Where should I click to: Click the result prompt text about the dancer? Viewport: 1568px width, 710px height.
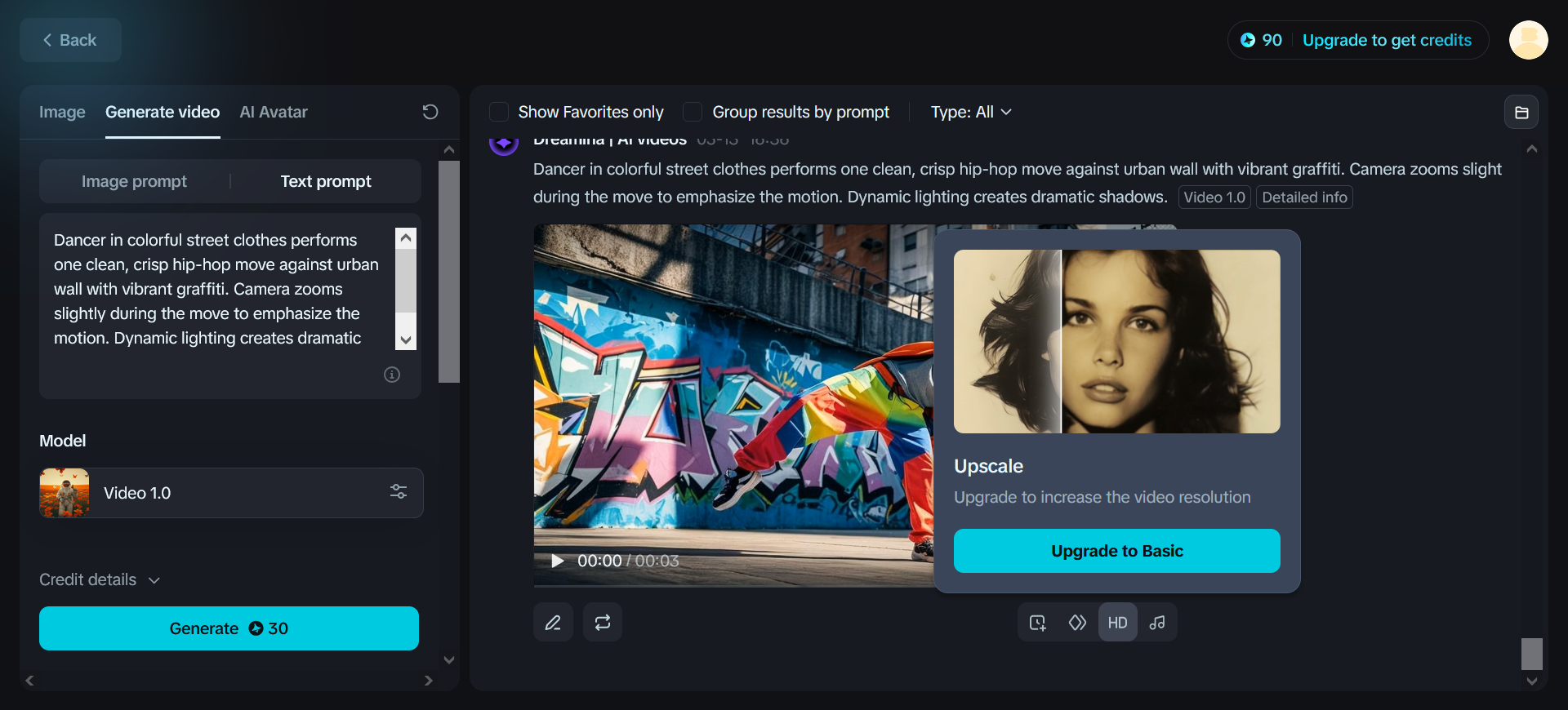1018,183
